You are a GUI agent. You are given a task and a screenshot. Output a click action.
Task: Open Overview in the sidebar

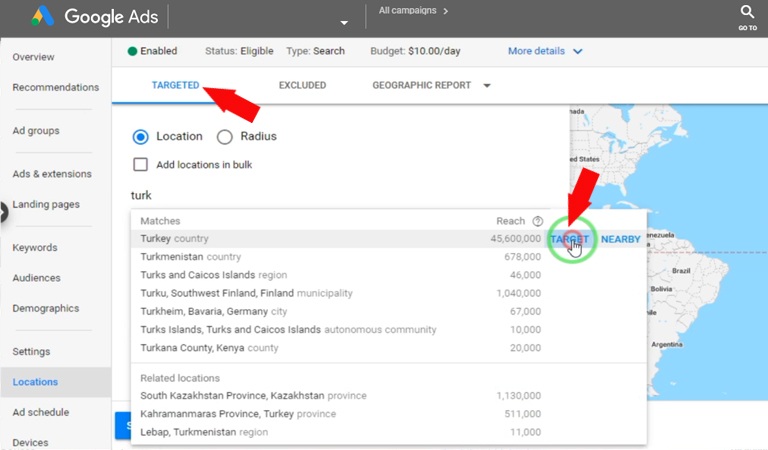(x=33, y=57)
